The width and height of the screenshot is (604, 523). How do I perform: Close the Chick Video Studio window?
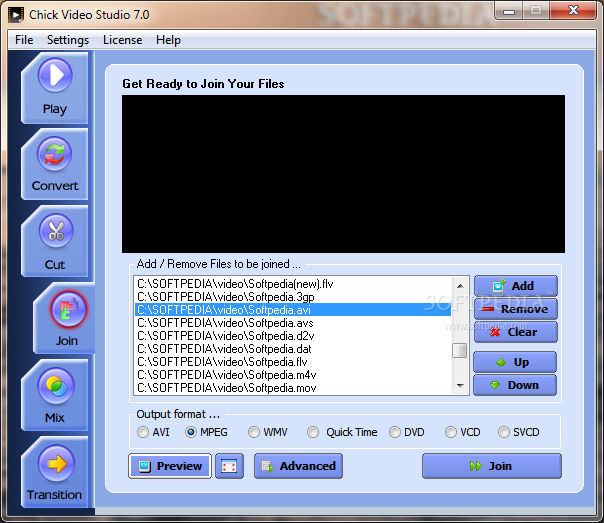(x=574, y=11)
